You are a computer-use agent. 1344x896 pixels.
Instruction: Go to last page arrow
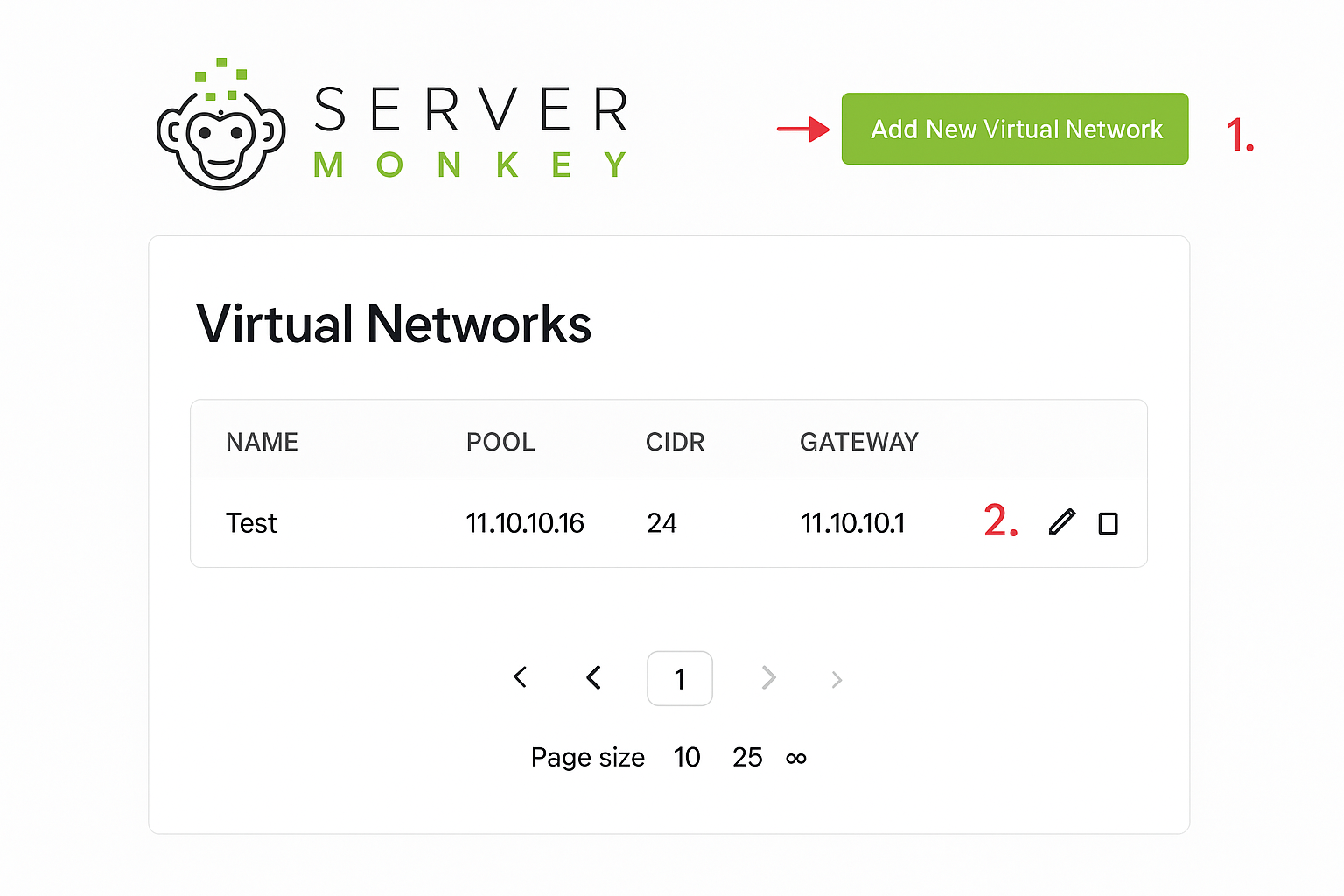836,679
